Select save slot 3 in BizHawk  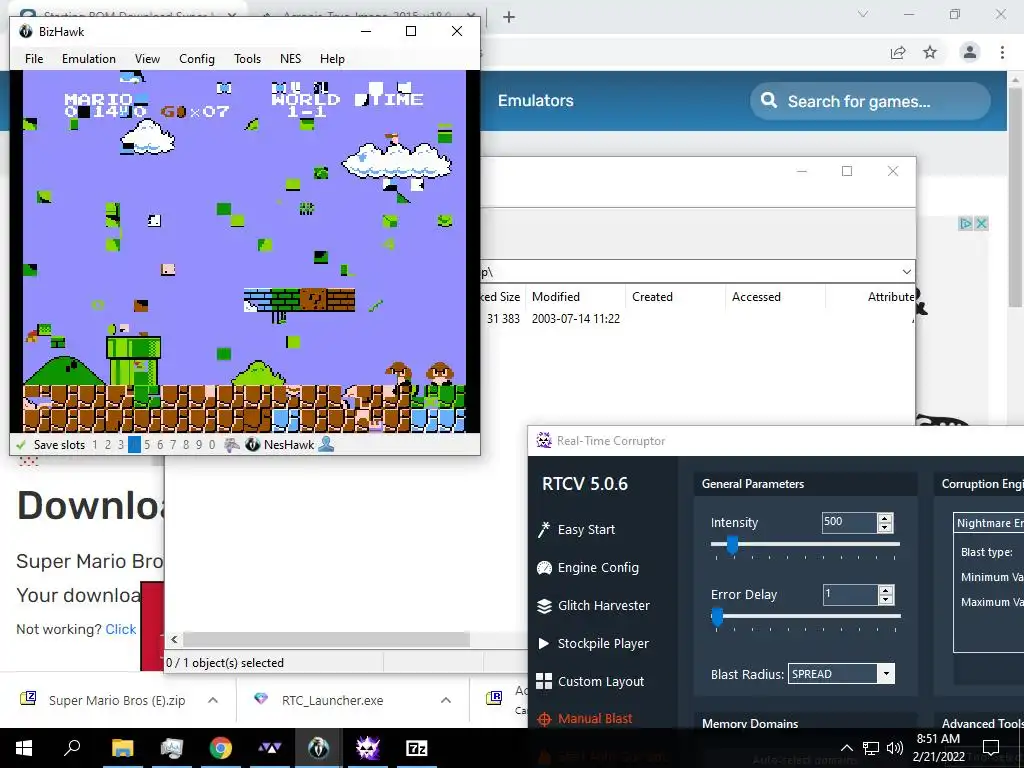click(121, 445)
